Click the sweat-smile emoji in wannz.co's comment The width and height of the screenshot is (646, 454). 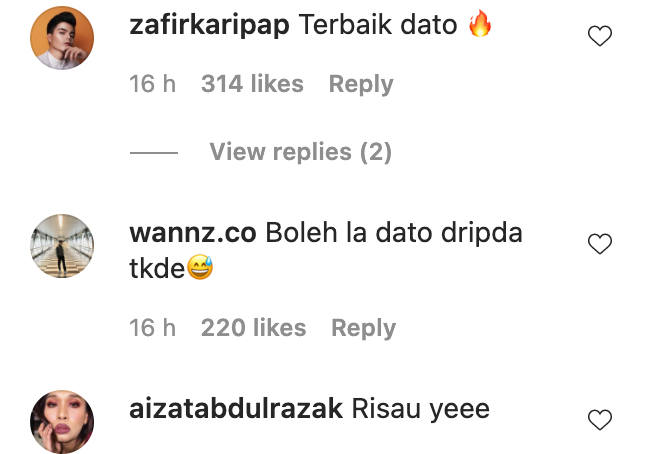coord(200,267)
